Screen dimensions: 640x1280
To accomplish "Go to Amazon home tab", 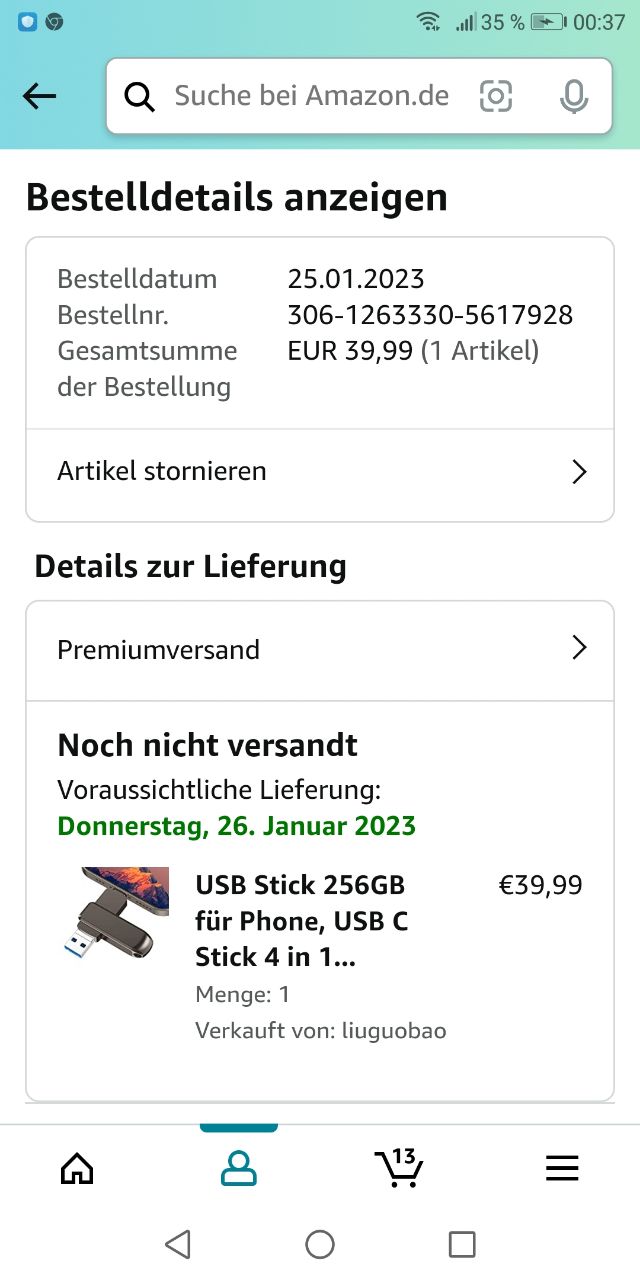I will tap(77, 1168).
